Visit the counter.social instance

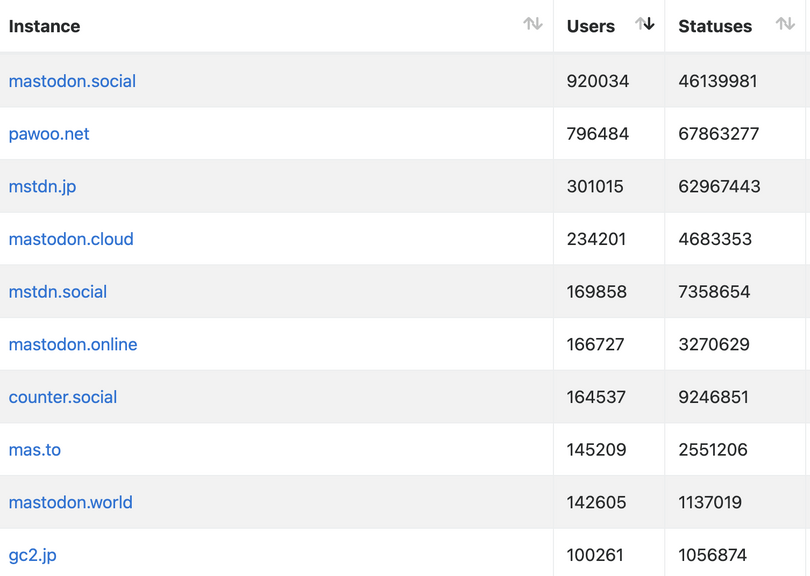[x=63, y=397]
